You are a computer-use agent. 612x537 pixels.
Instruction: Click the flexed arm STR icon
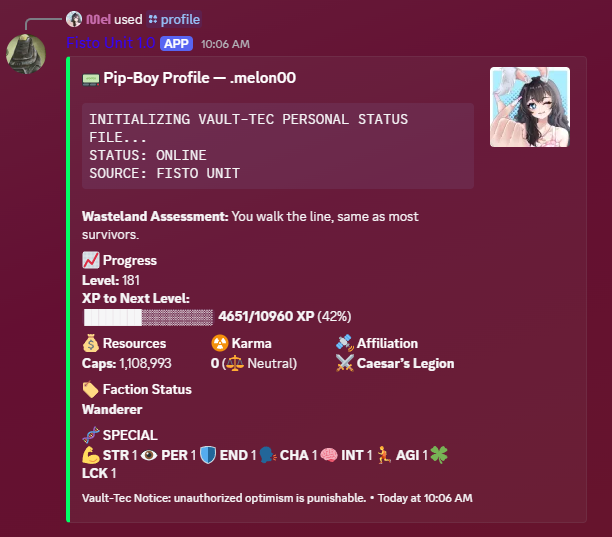[91, 455]
